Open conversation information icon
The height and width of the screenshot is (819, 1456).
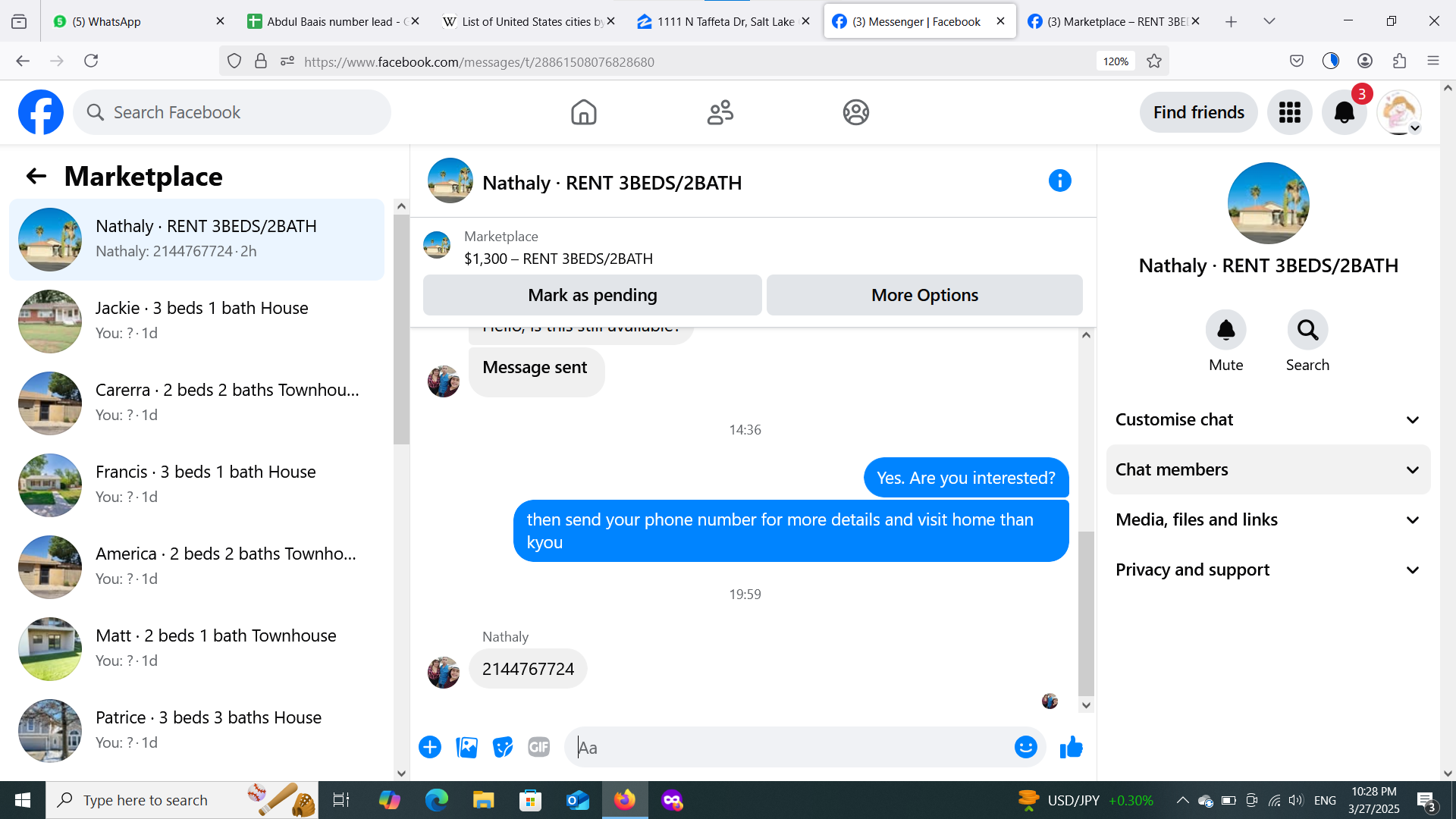click(1060, 180)
